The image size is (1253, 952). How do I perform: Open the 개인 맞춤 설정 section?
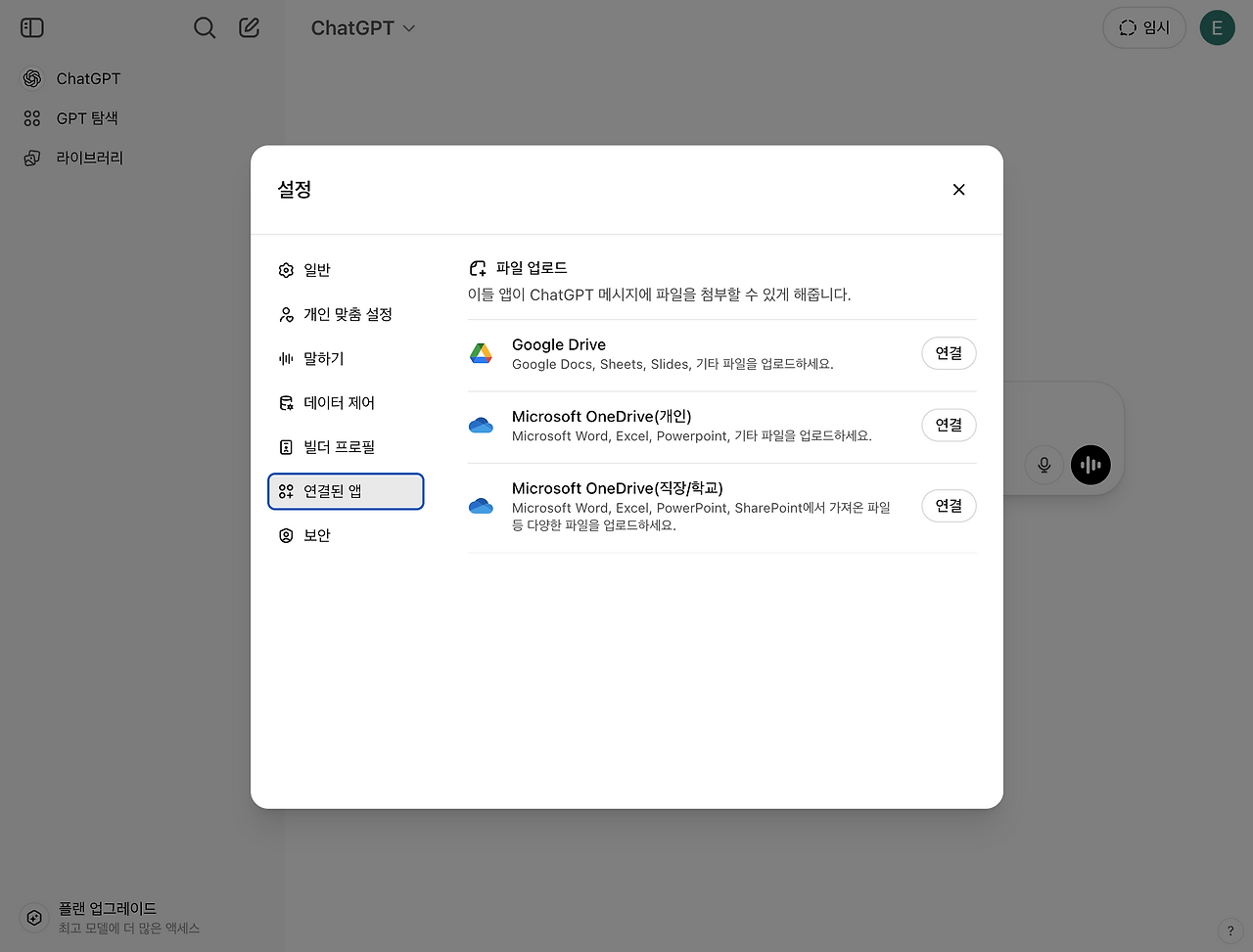[346, 314]
